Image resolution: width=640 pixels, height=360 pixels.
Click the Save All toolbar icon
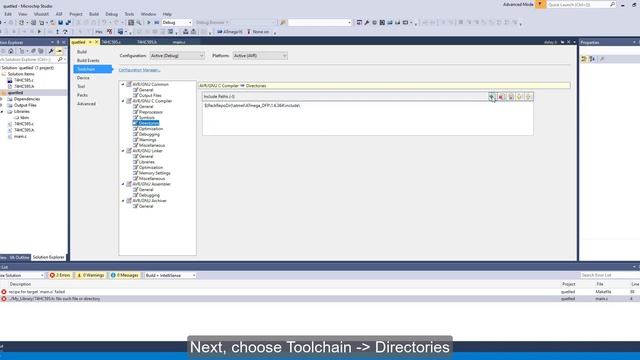point(68,22)
